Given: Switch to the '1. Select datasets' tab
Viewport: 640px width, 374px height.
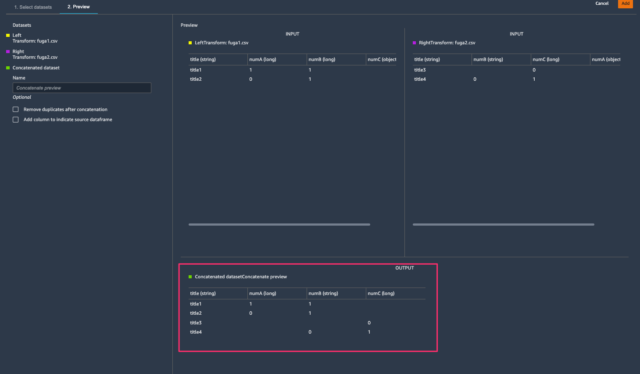Looking at the screenshot, I should (33, 7).
